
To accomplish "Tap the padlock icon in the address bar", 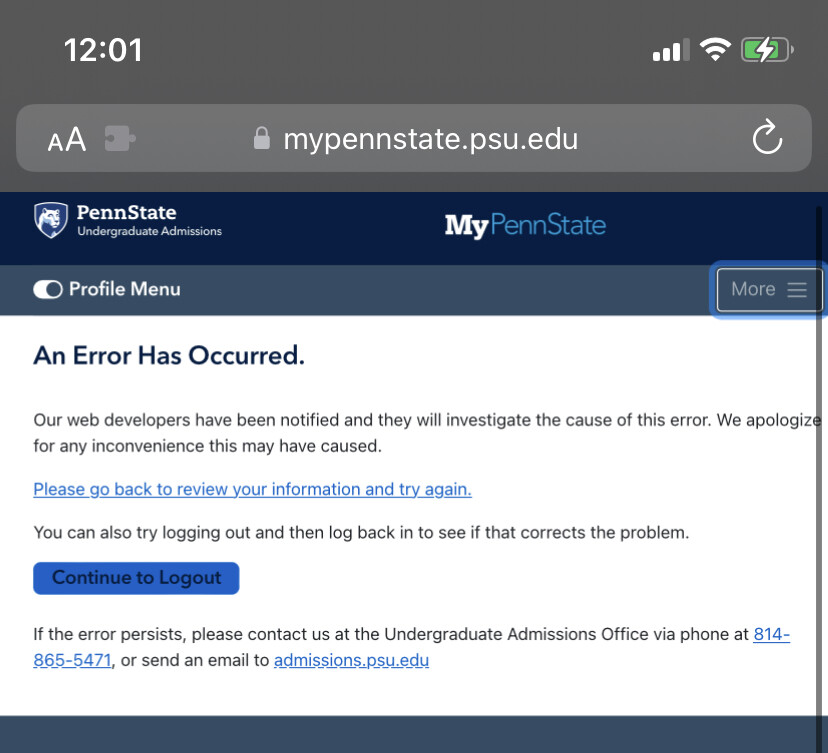I will coord(261,138).
